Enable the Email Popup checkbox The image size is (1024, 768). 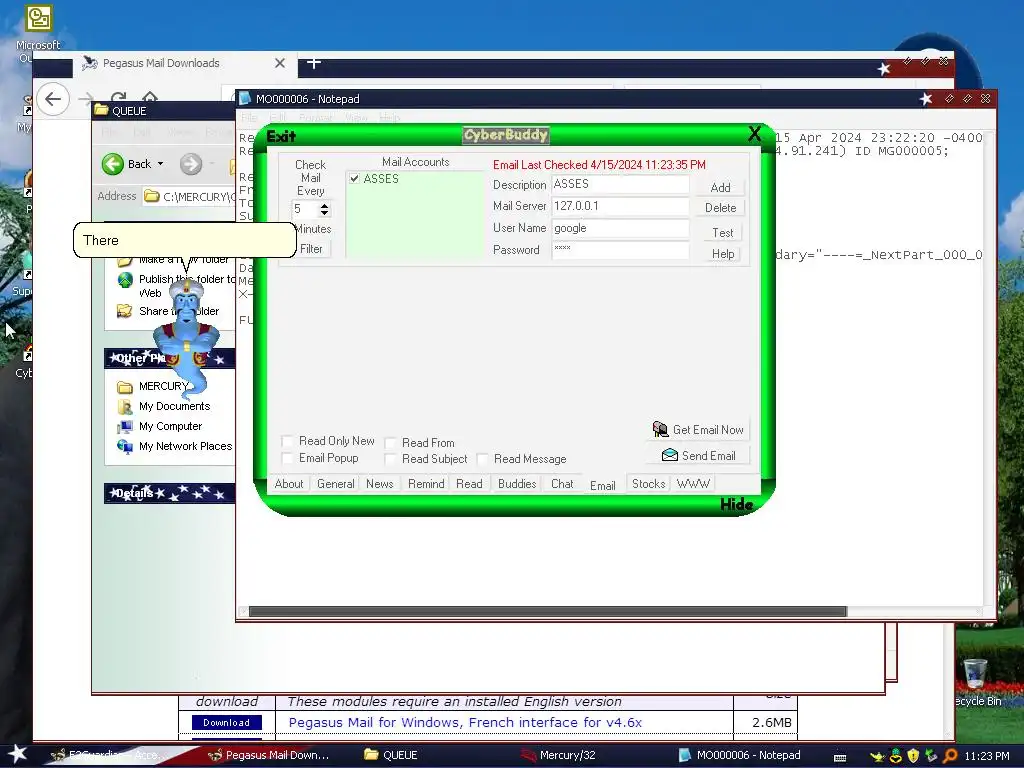pyautogui.click(x=287, y=458)
